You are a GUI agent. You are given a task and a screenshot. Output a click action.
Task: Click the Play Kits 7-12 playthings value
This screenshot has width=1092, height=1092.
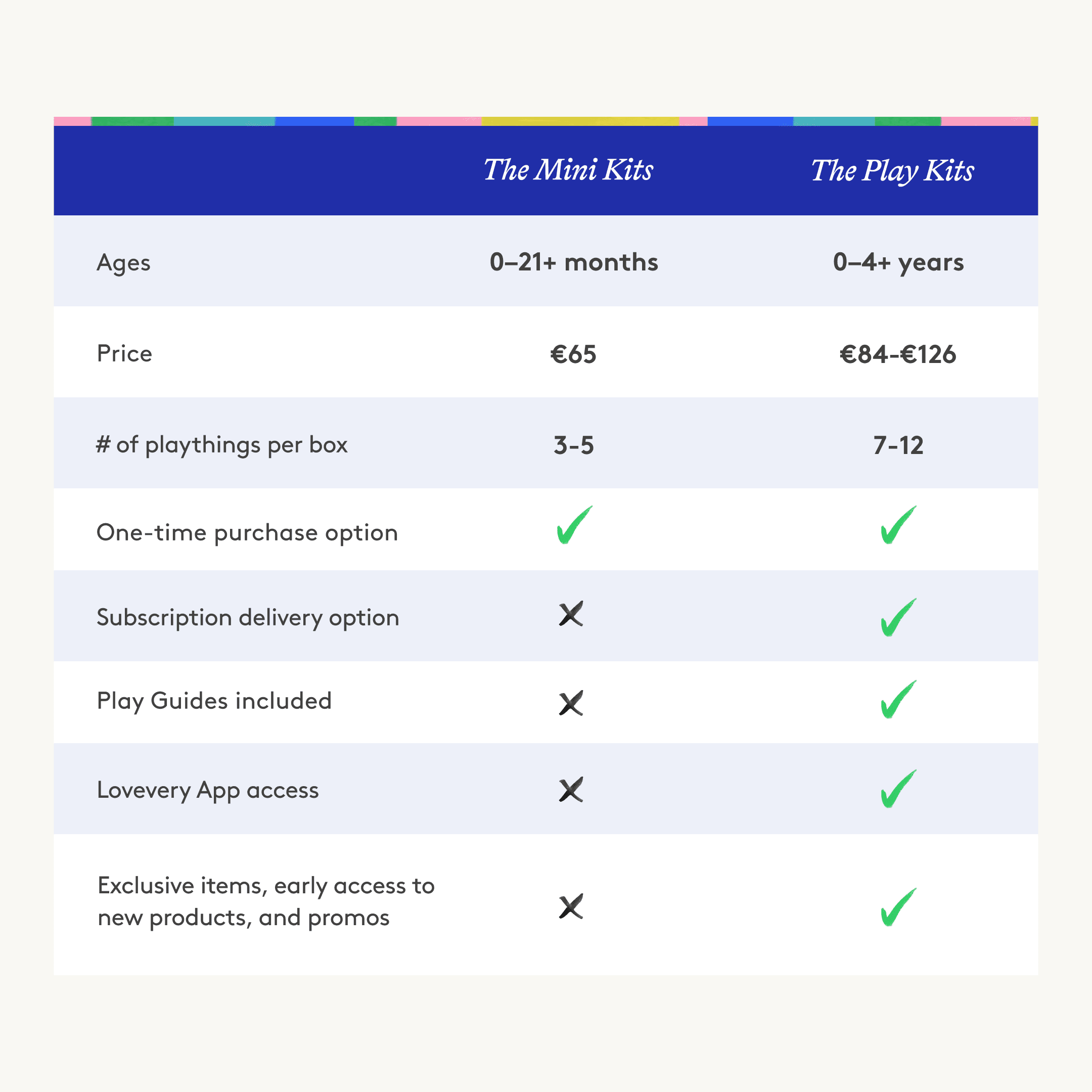898,445
